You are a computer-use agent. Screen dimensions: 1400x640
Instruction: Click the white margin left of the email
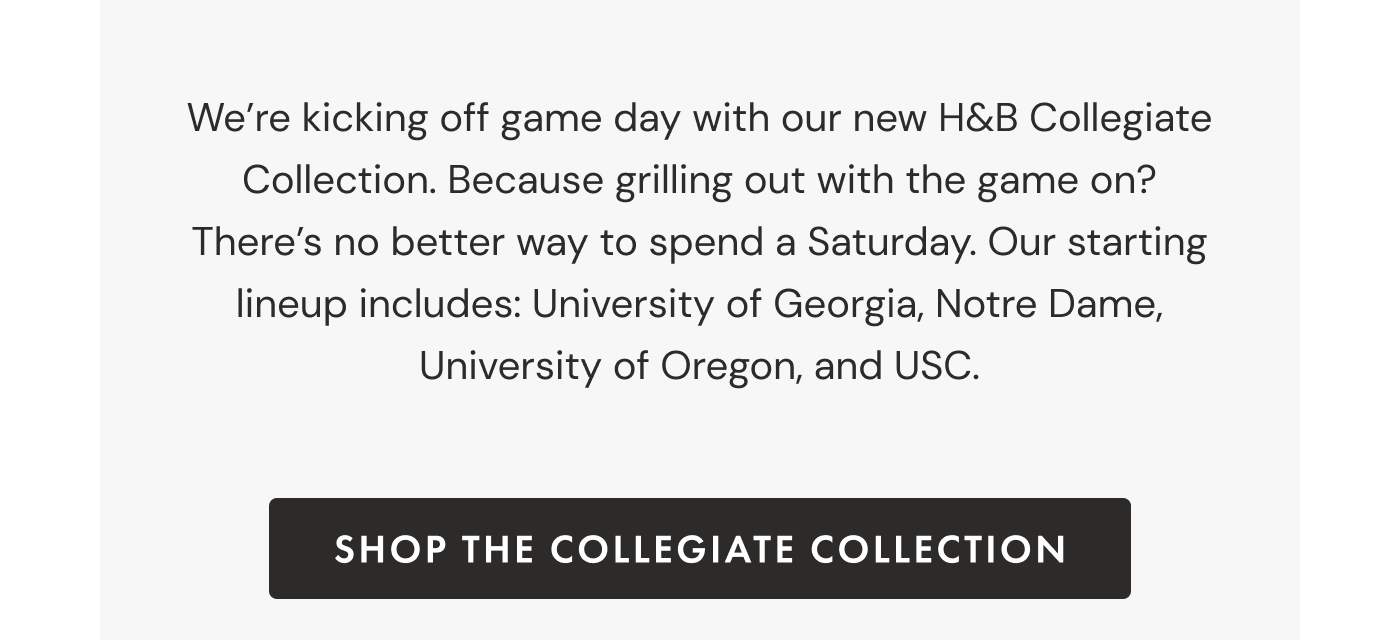[x=50, y=320]
